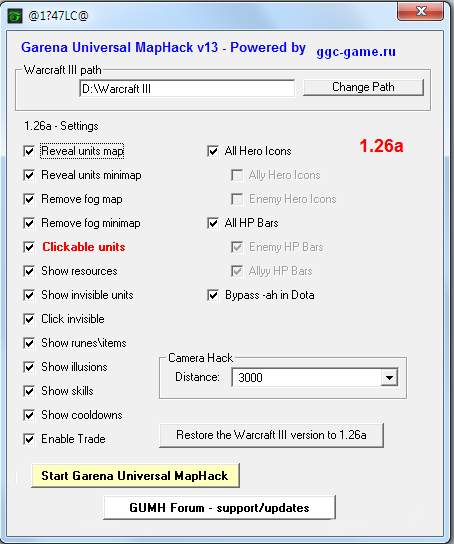
Task: Close the MapHack window
Action: (420, 12)
